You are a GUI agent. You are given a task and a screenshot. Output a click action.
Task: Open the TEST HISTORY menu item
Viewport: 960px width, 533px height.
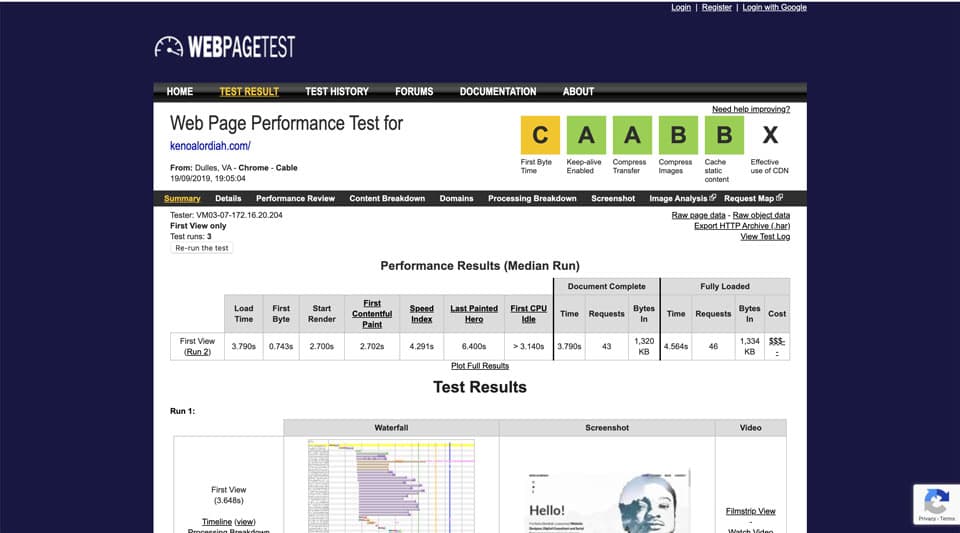[337, 92]
